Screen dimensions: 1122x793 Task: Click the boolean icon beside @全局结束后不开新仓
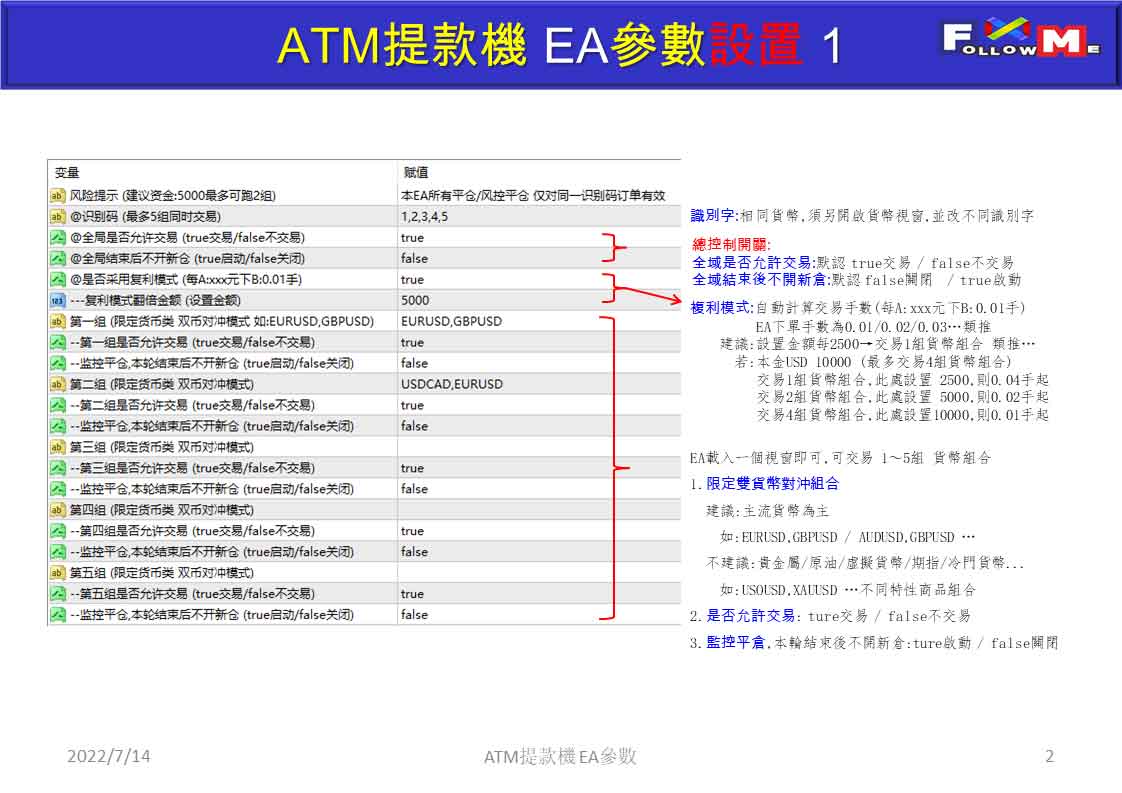(x=57, y=258)
